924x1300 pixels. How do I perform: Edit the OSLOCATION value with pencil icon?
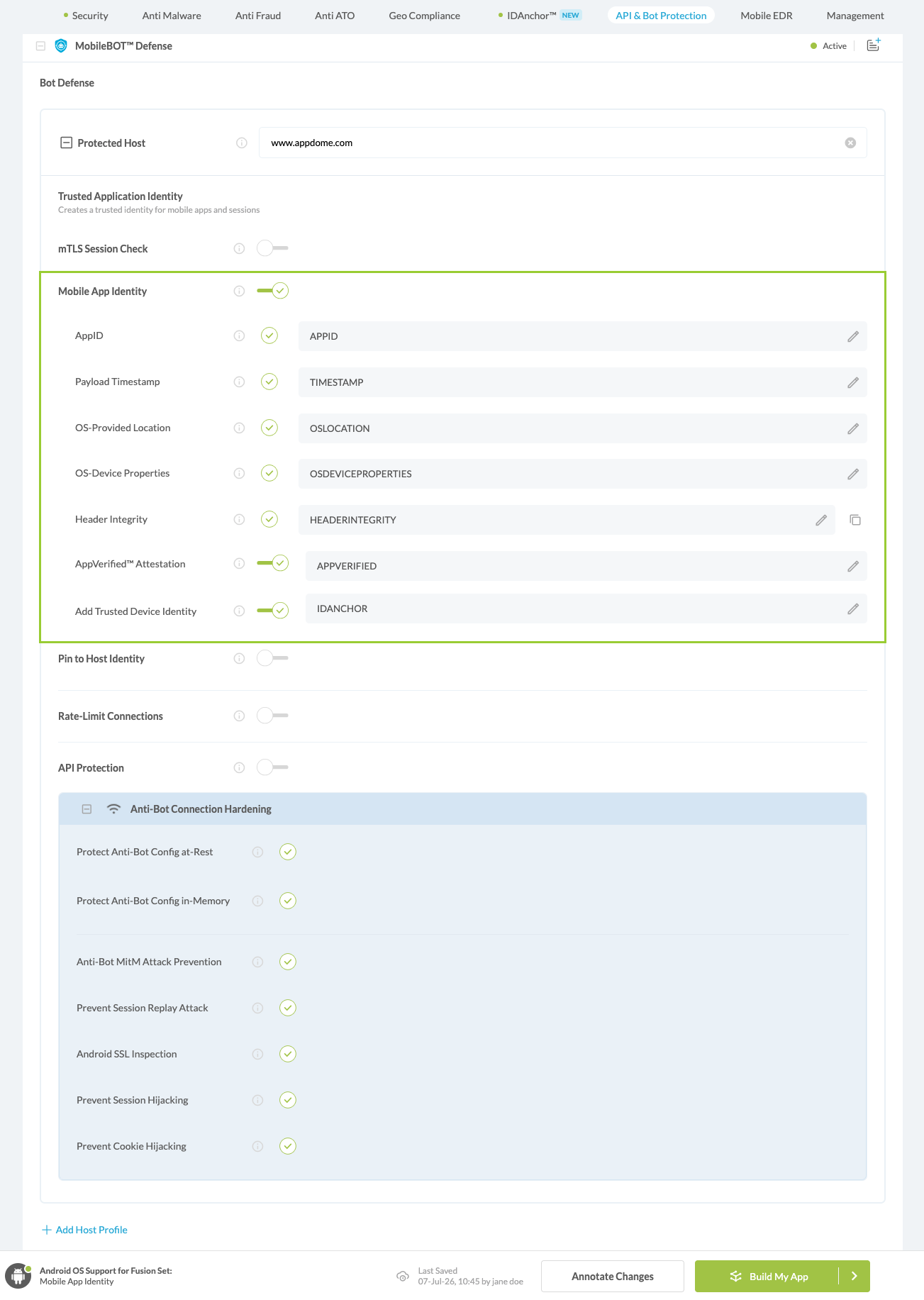click(853, 429)
